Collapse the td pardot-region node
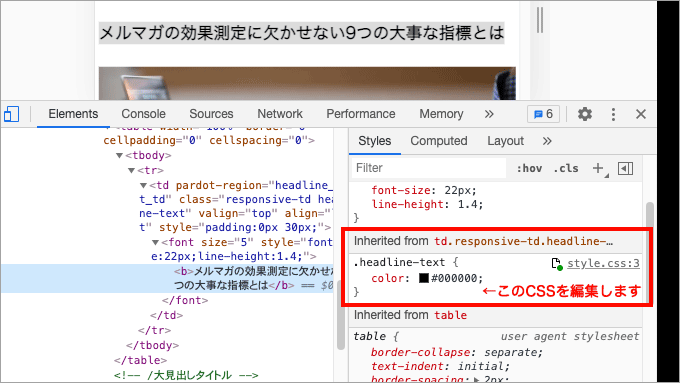The width and height of the screenshot is (680, 383). pyautogui.click(x=143, y=186)
